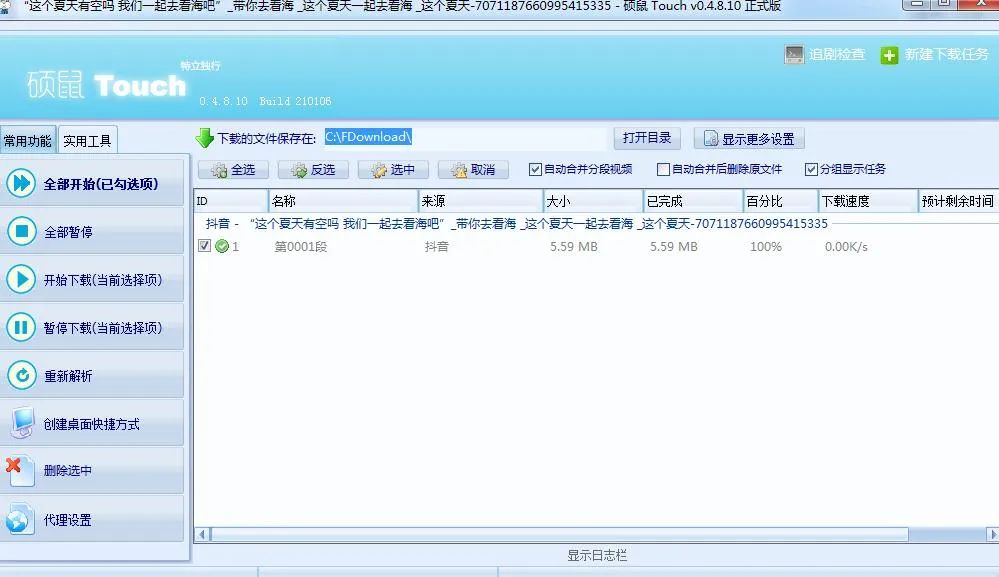The image size is (999, 577).
Task: Click the horizontal scrollbar right arrow
Action: coord(992,534)
